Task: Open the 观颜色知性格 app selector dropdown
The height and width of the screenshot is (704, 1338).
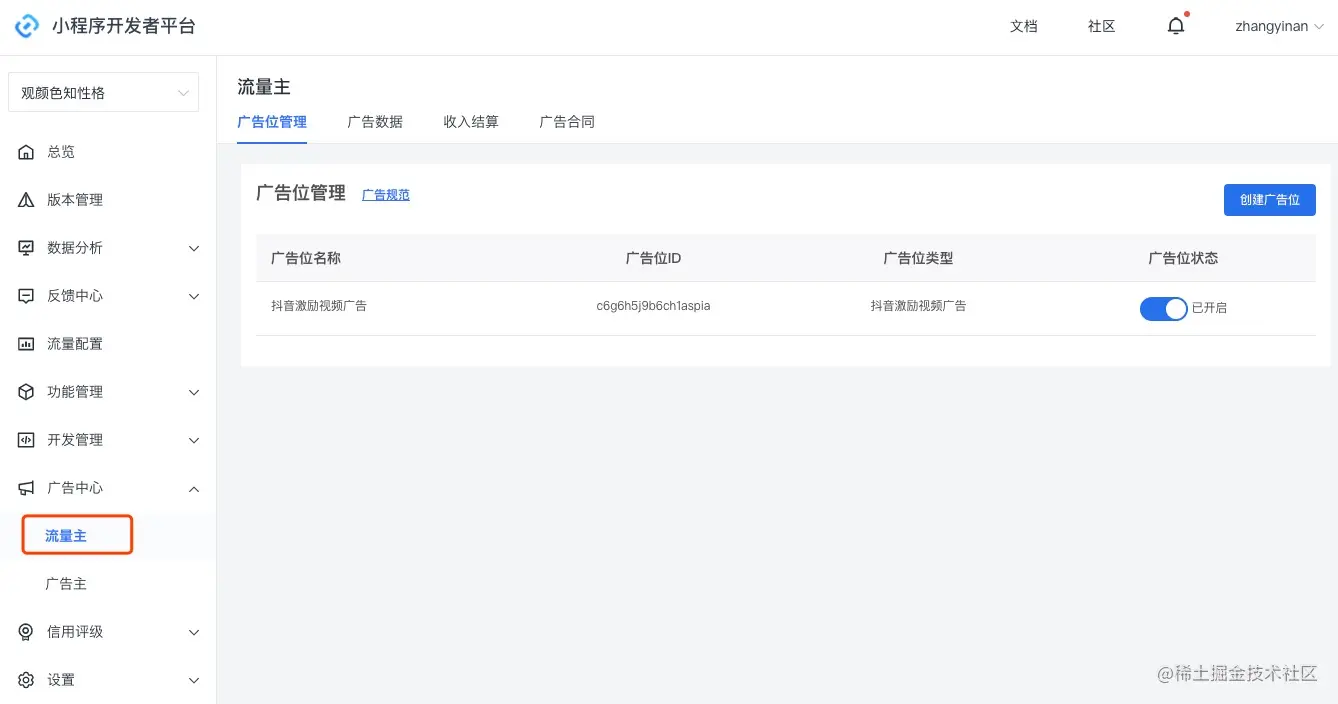Action: (x=104, y=93)
